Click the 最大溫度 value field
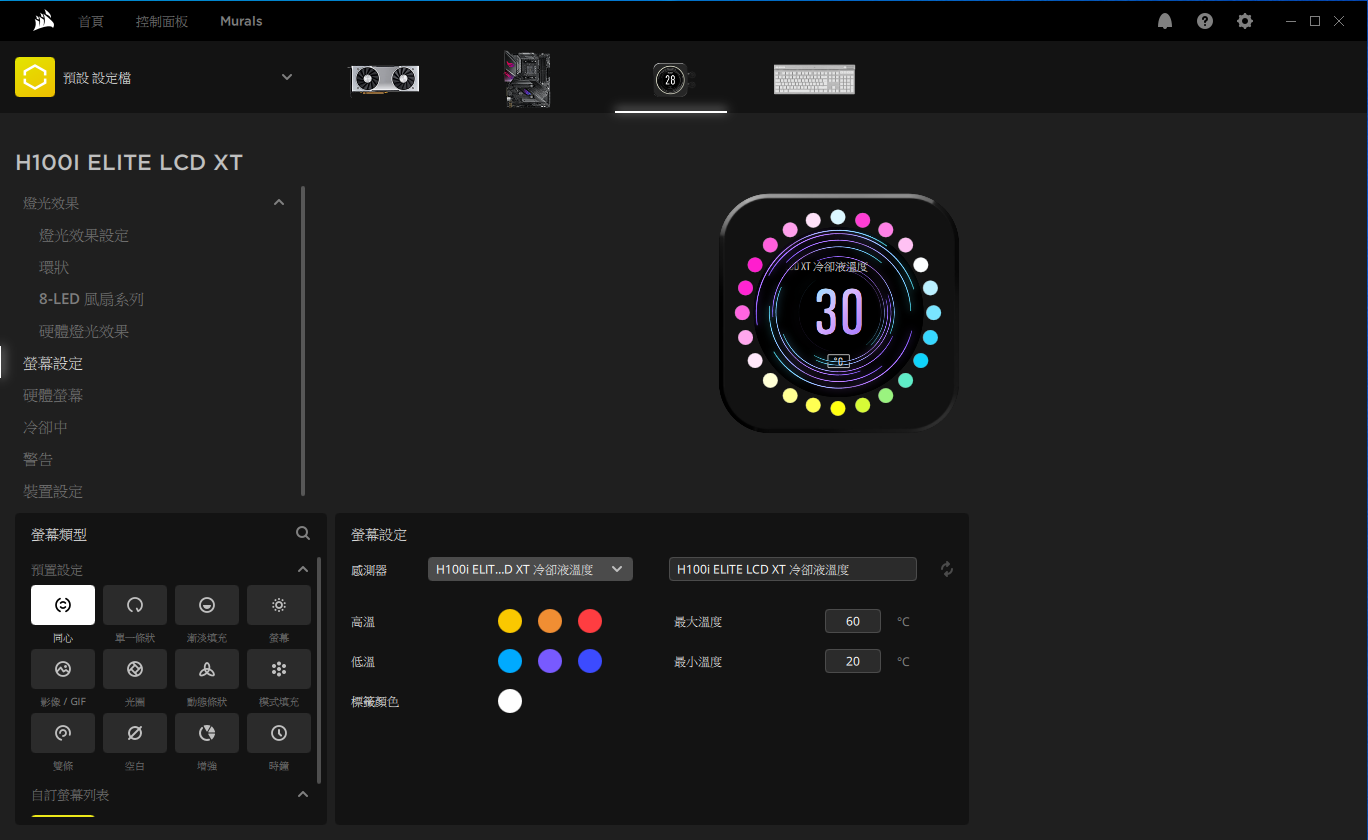 click(853, 621)
